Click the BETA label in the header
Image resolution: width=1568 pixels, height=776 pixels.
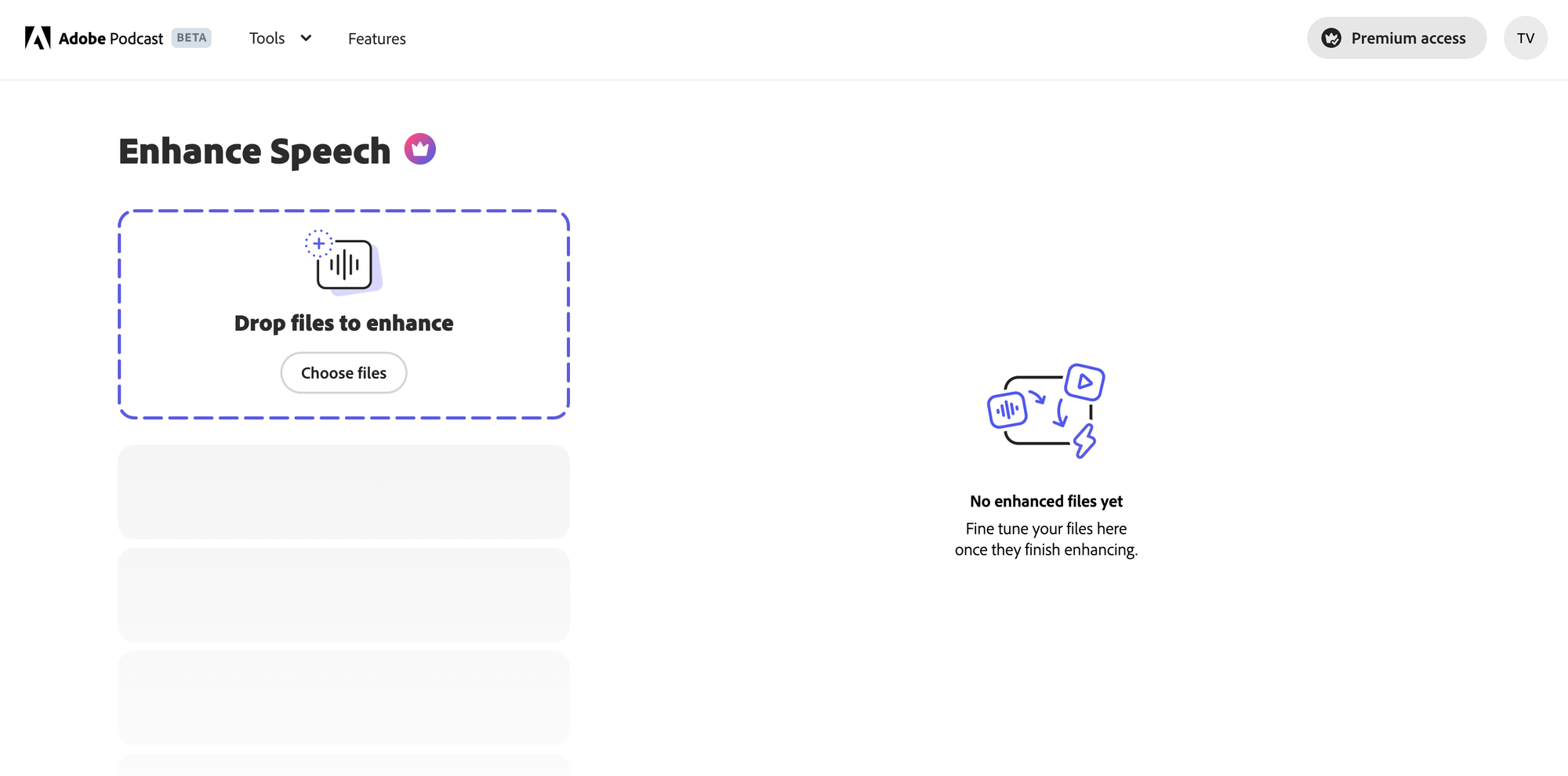coord(191,37)
